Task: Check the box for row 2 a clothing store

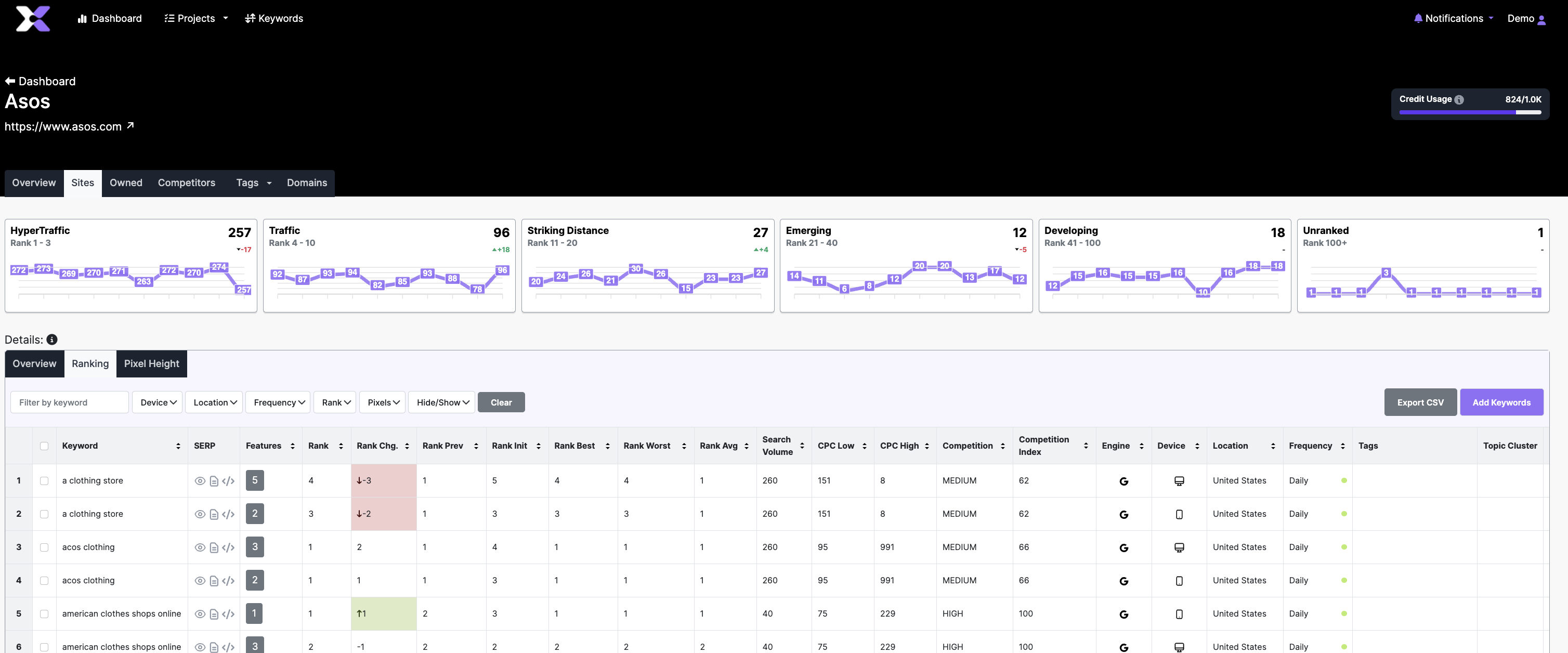Action: (44, 514)
